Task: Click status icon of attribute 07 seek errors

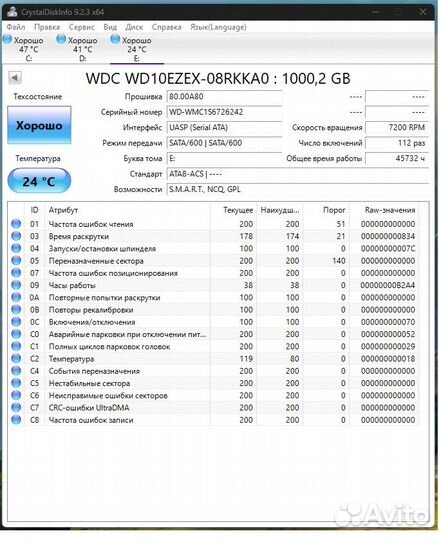Action: point(16,273)
